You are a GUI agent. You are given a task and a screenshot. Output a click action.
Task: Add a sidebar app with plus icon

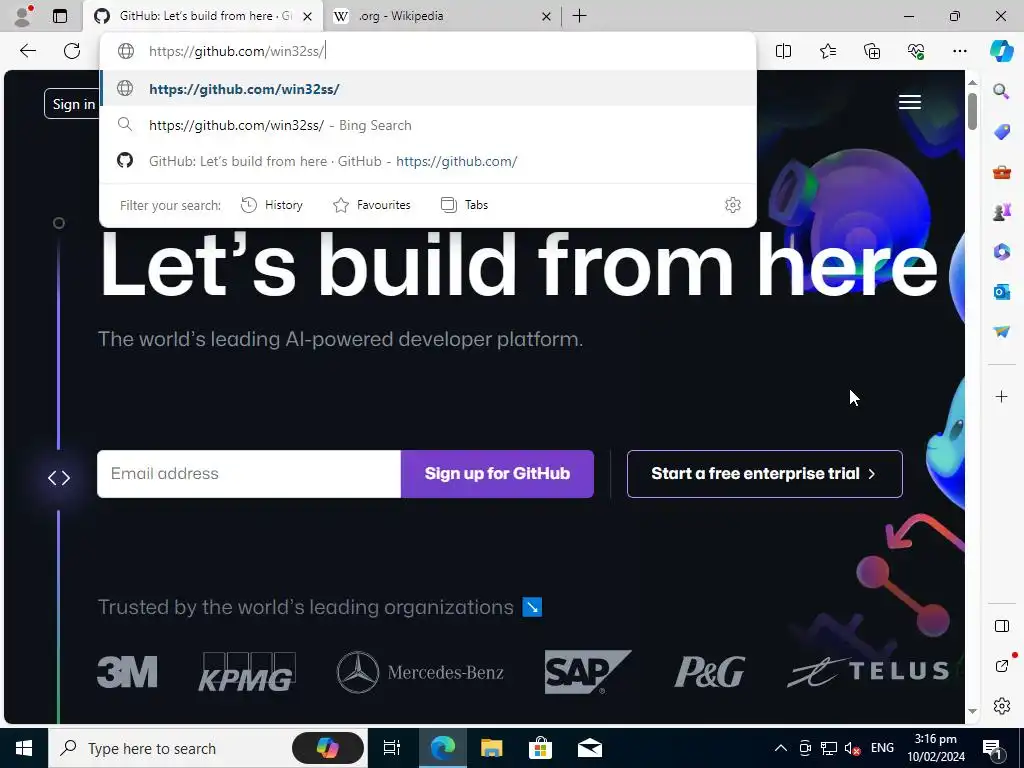[1001, 396]
